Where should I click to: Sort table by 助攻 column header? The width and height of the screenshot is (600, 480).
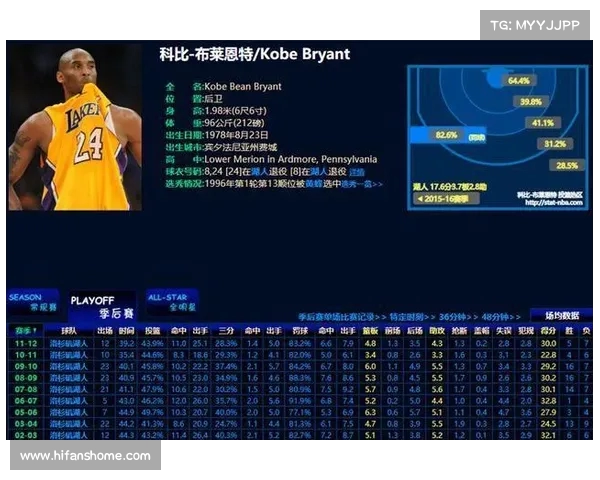tap(437, 330)
